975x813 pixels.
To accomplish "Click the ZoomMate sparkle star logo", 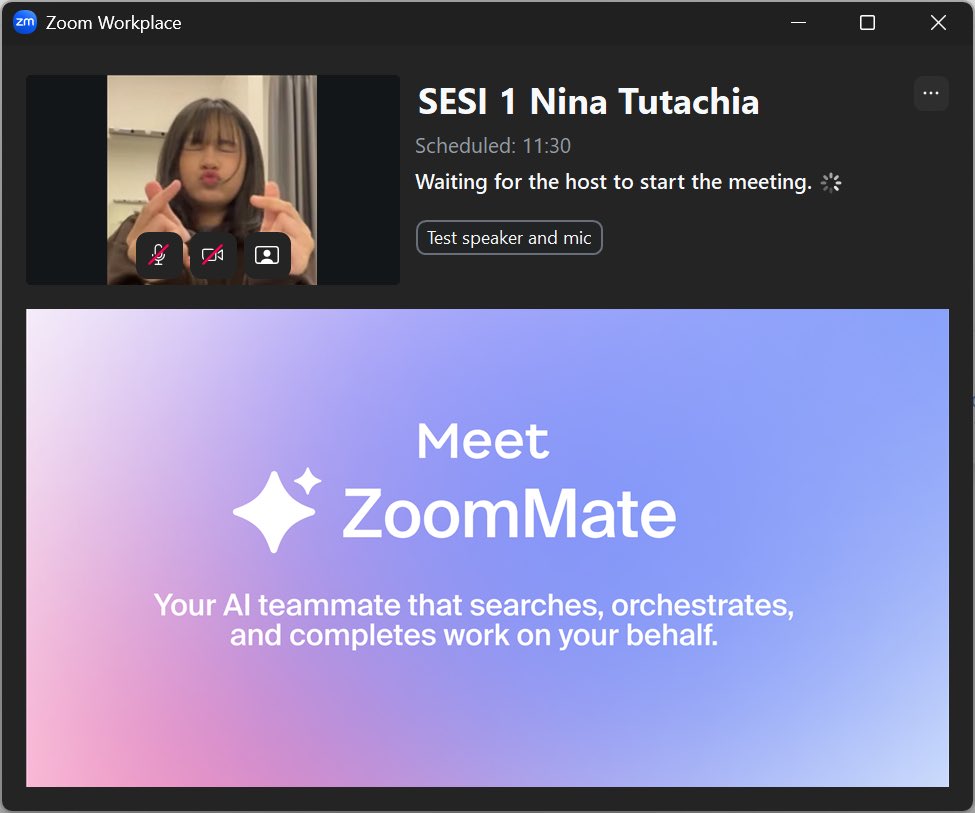I will pyautogui.click(x=277, y=510).
